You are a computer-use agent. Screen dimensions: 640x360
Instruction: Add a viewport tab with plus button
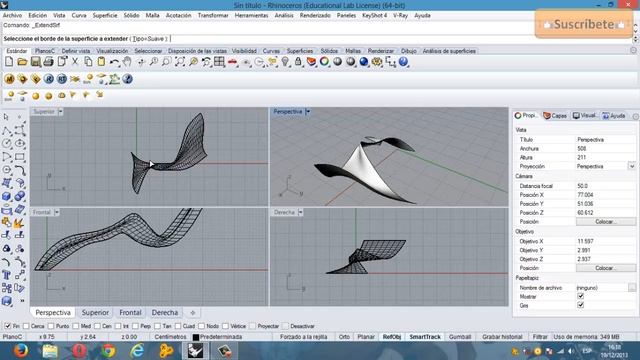click(x=193, y=313)
